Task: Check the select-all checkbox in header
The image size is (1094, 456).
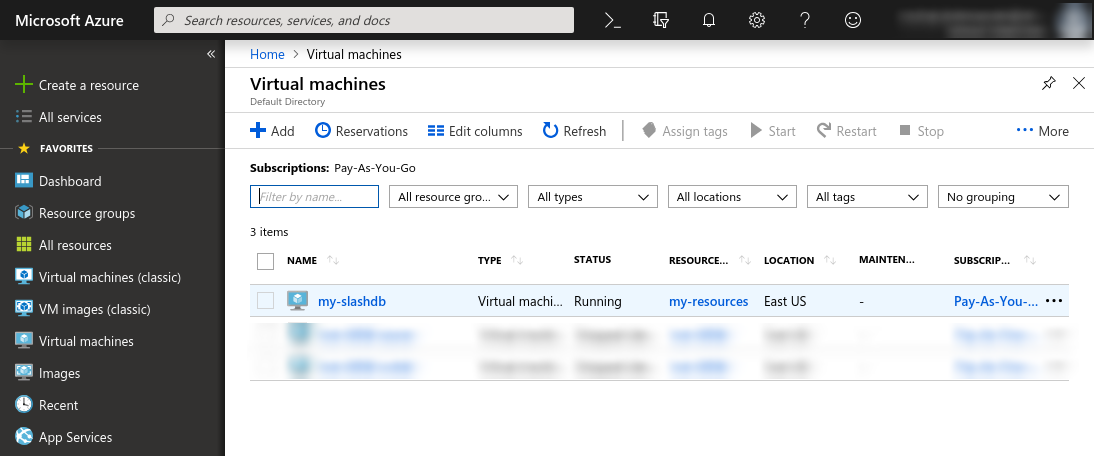Action: [x=265, y=261]
